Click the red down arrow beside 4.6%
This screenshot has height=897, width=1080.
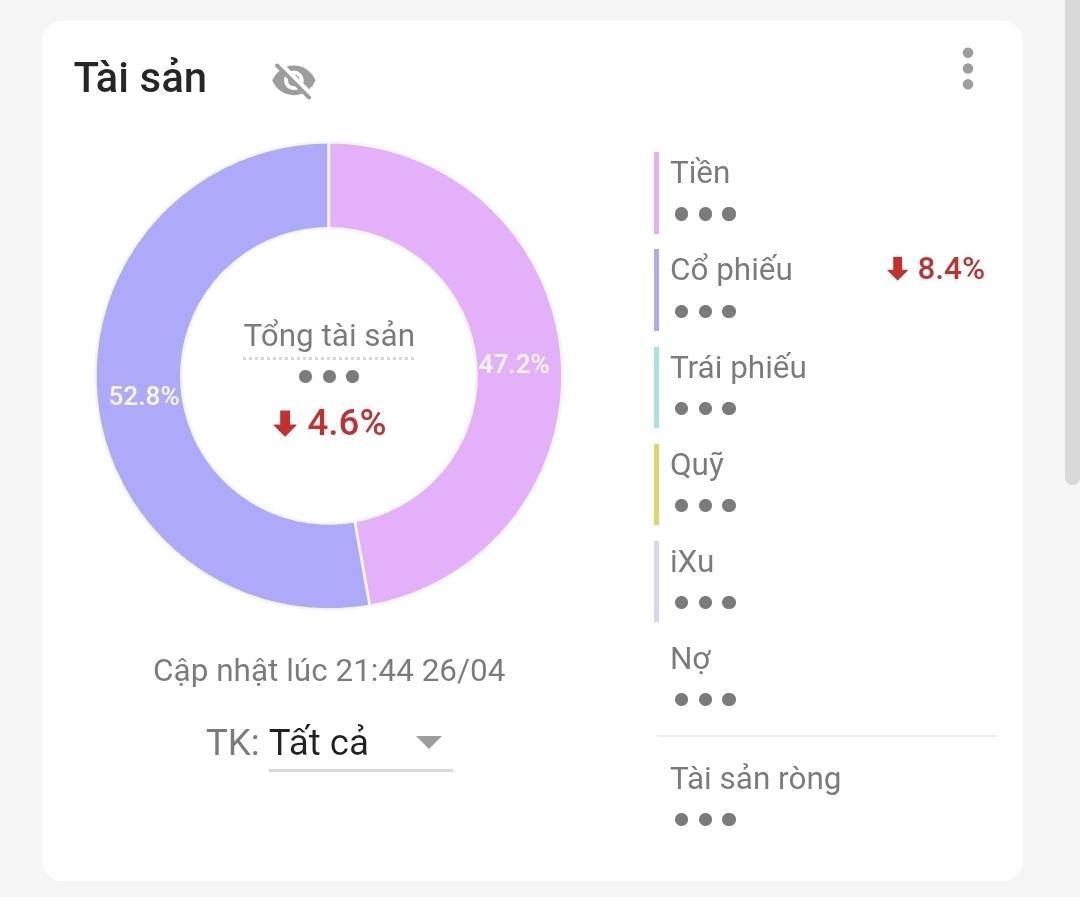coord(285,425)
